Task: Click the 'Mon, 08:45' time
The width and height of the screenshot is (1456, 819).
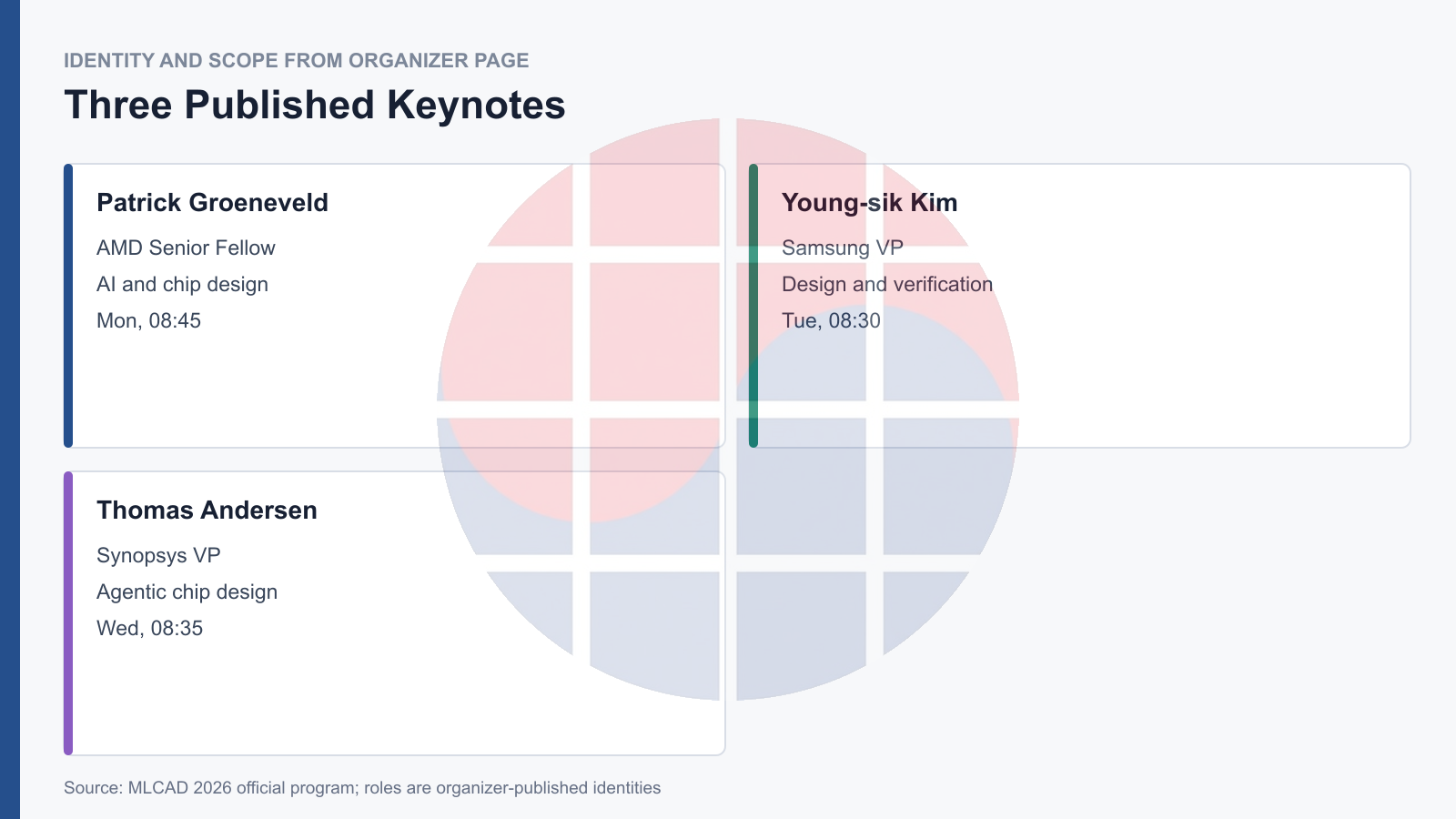Action: tap(148, 320)
